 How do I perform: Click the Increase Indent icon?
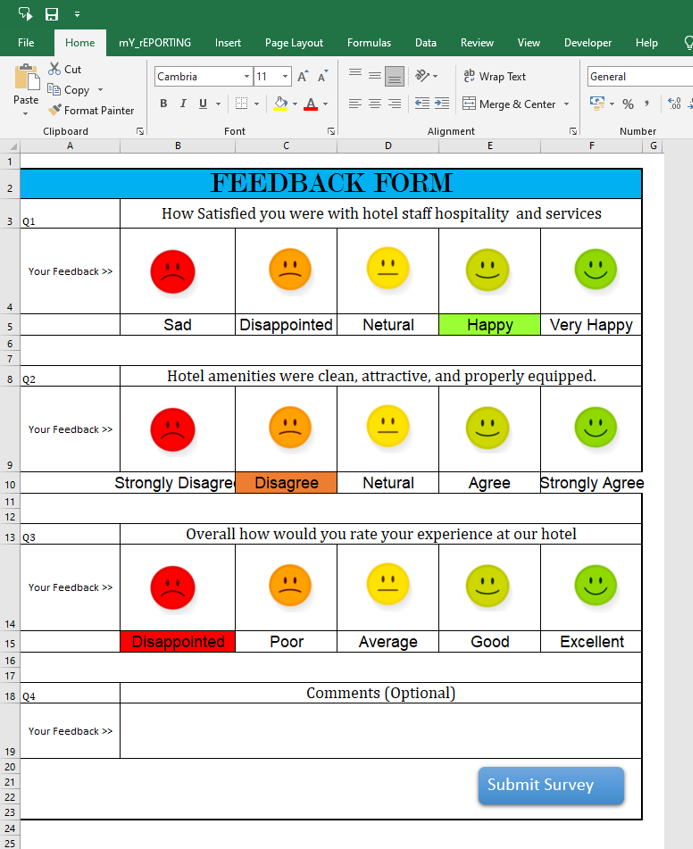click(x=441, y=104)
